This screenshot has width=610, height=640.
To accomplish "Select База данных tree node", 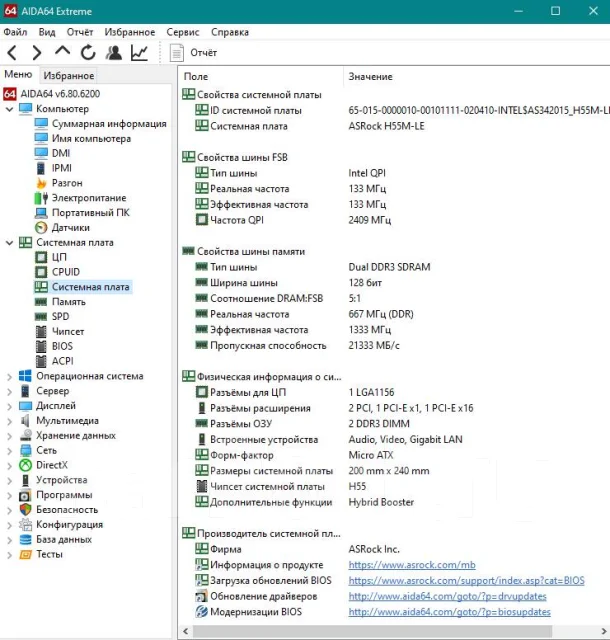I will 64,540.
